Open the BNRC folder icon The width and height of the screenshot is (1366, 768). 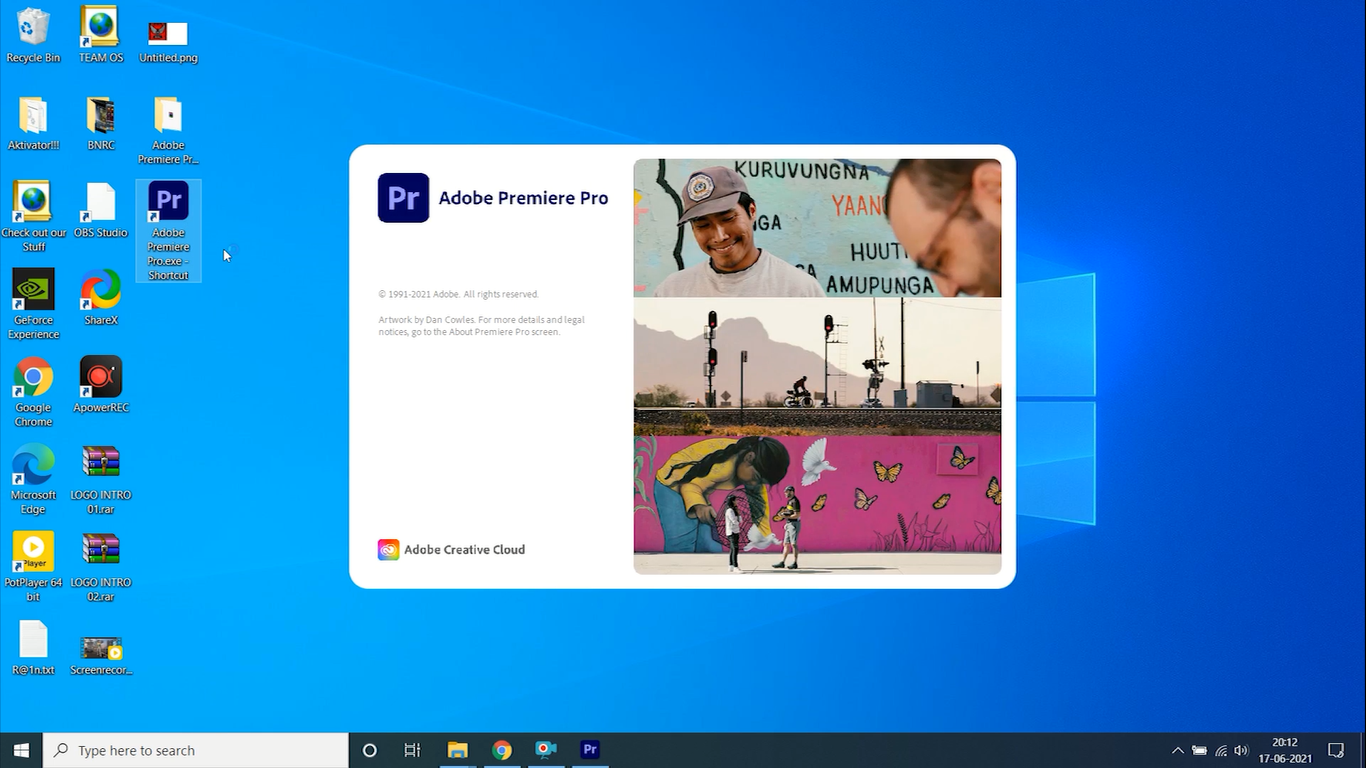point(101,123)
